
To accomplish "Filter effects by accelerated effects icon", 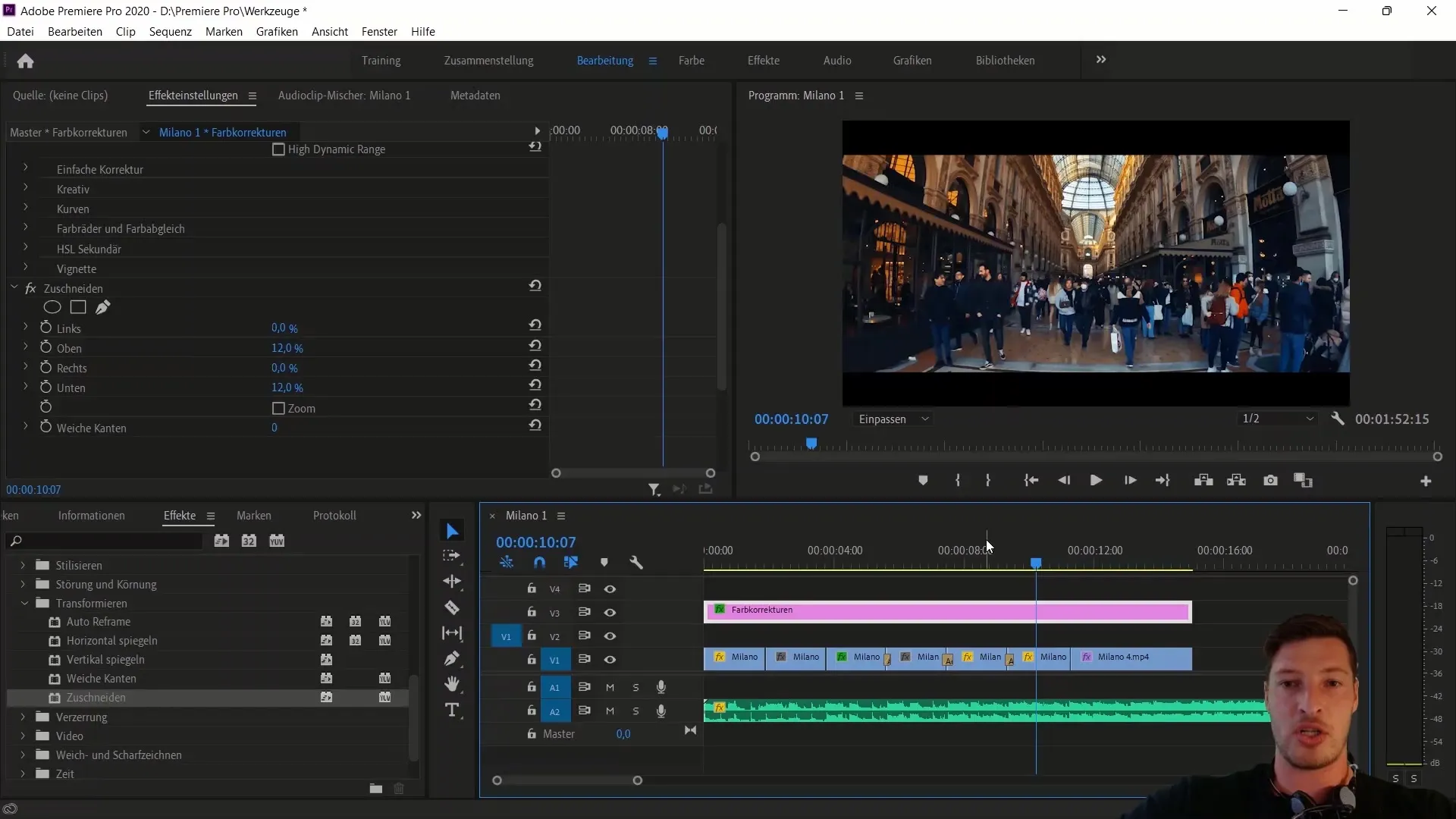I will (221, 541).
